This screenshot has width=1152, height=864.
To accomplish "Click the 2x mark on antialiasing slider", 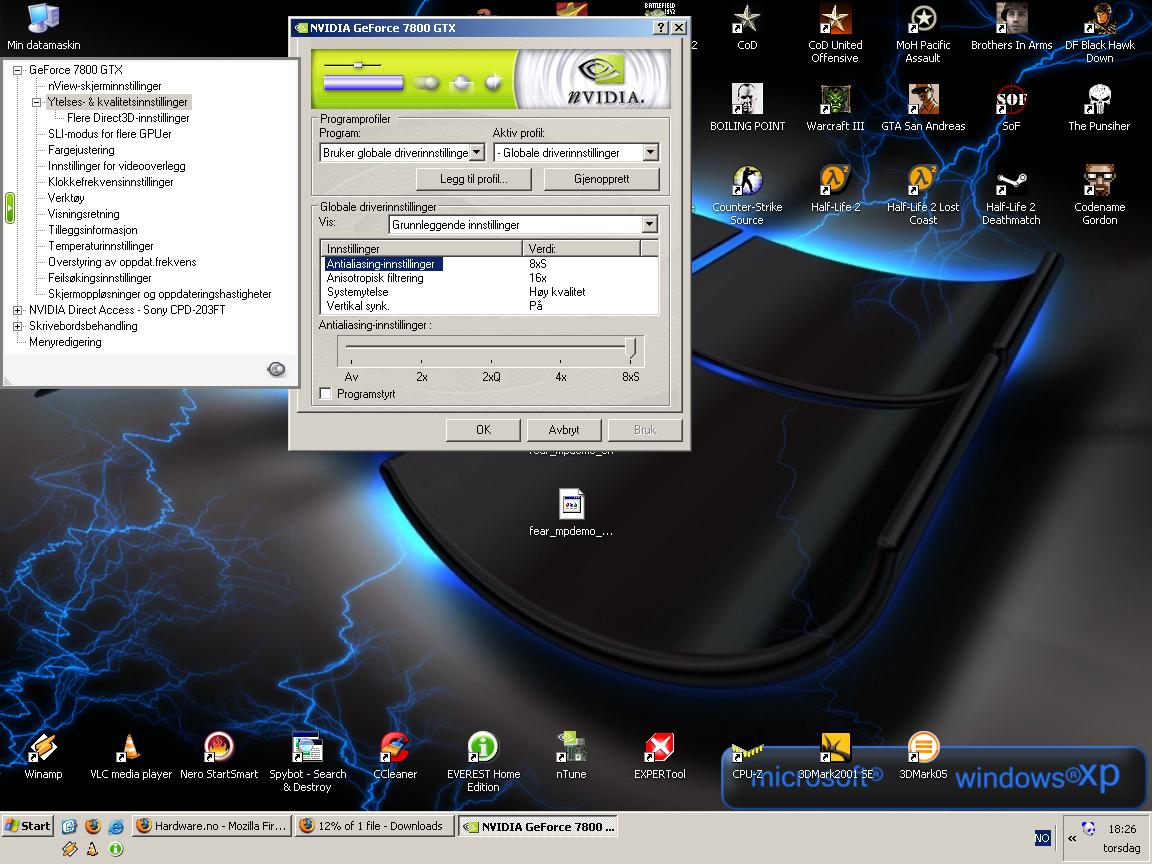I will pos(422,376).
